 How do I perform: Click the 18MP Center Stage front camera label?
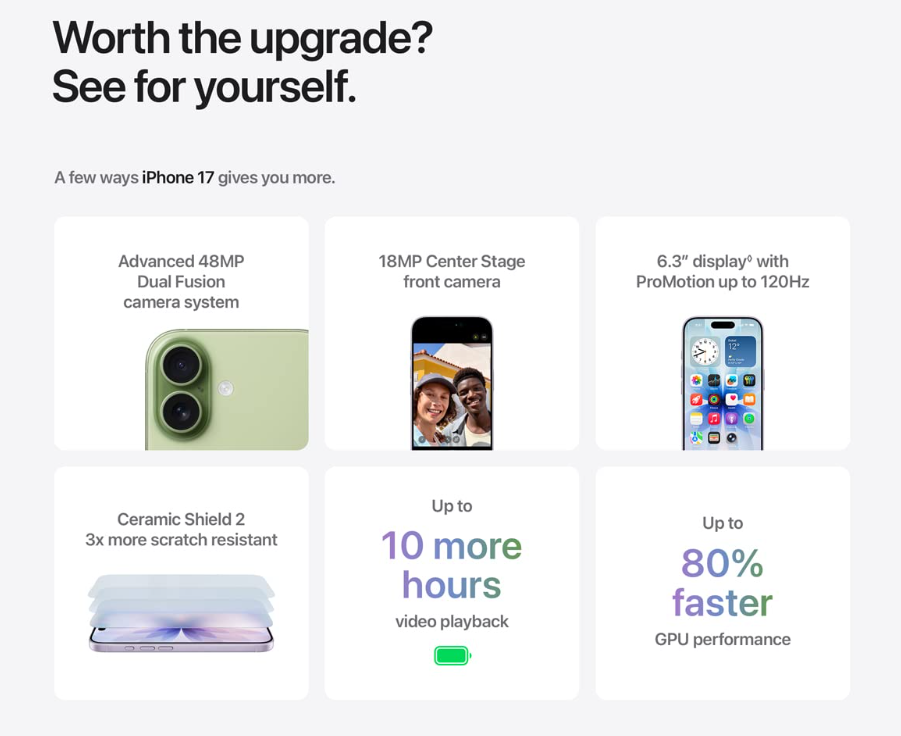(x=452, y=271)
